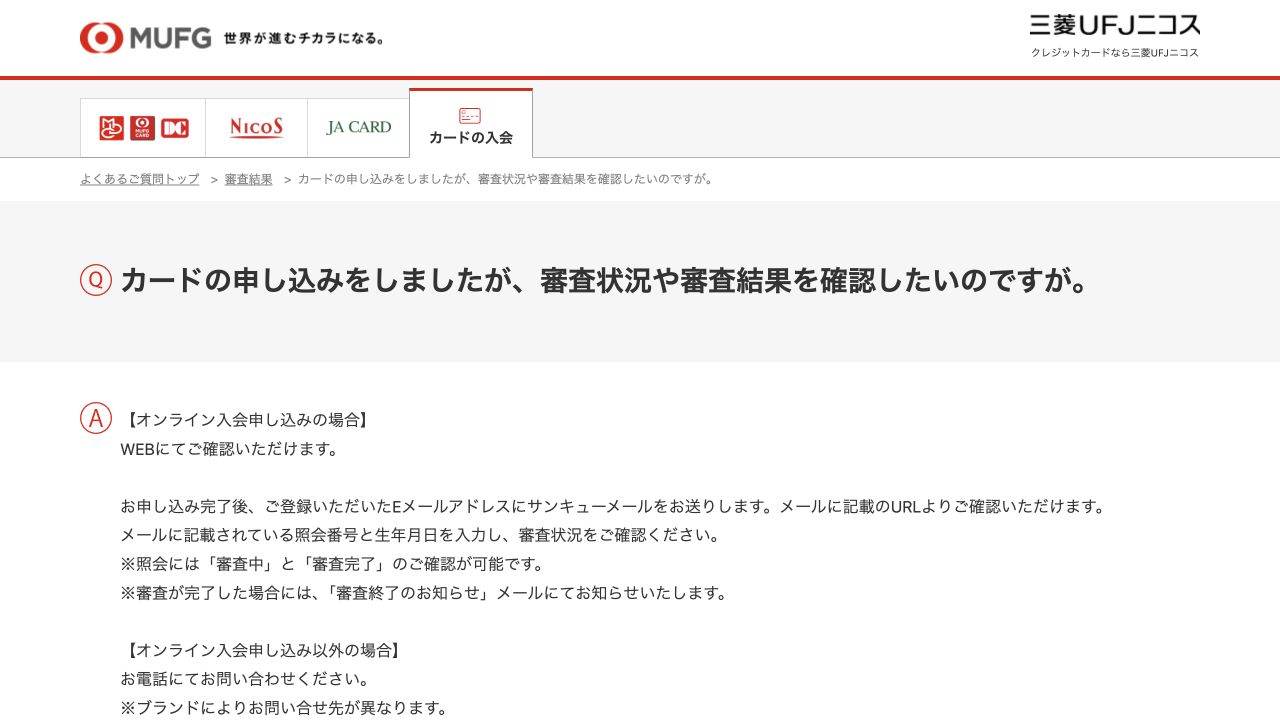Viewport: 1280px width, 720px height.
Task: Click the caption クレジットカードなら三菱UFJニコス
Action: pos(1115,52)
